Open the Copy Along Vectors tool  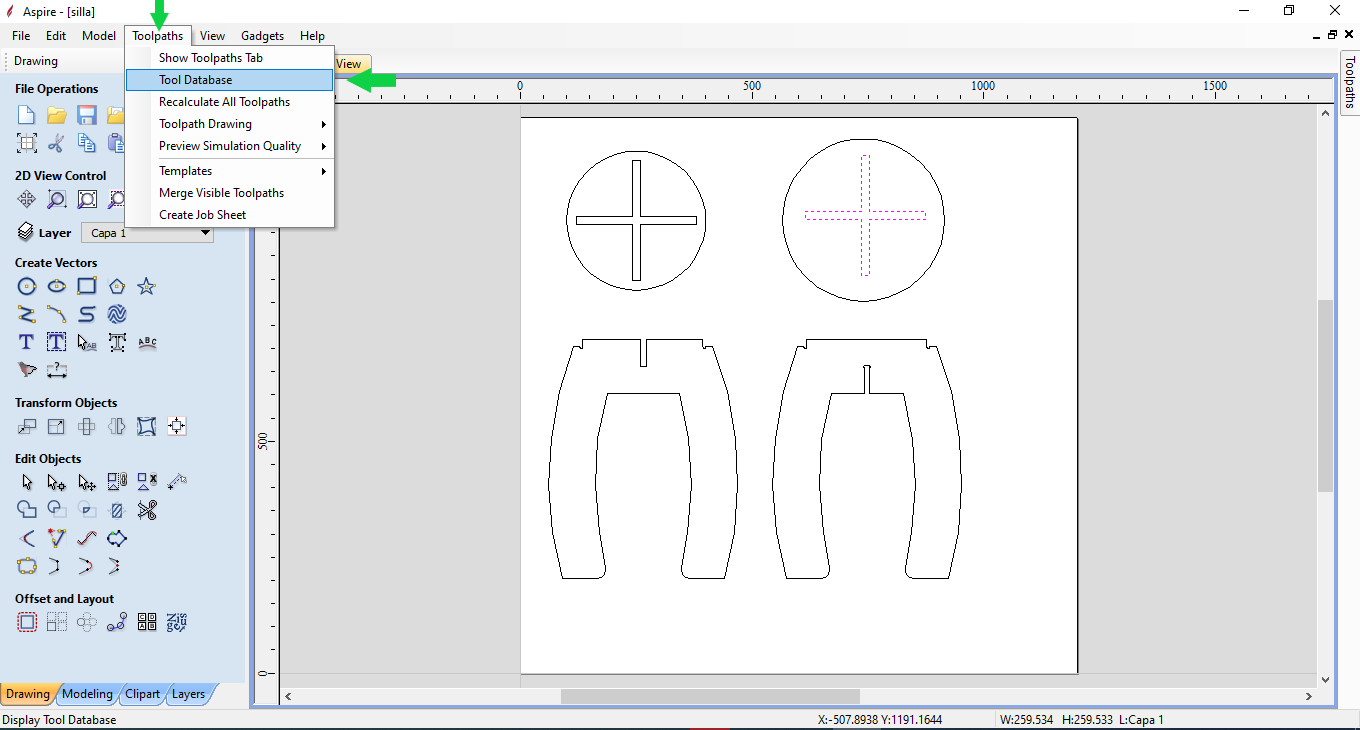tap(117, 623)
